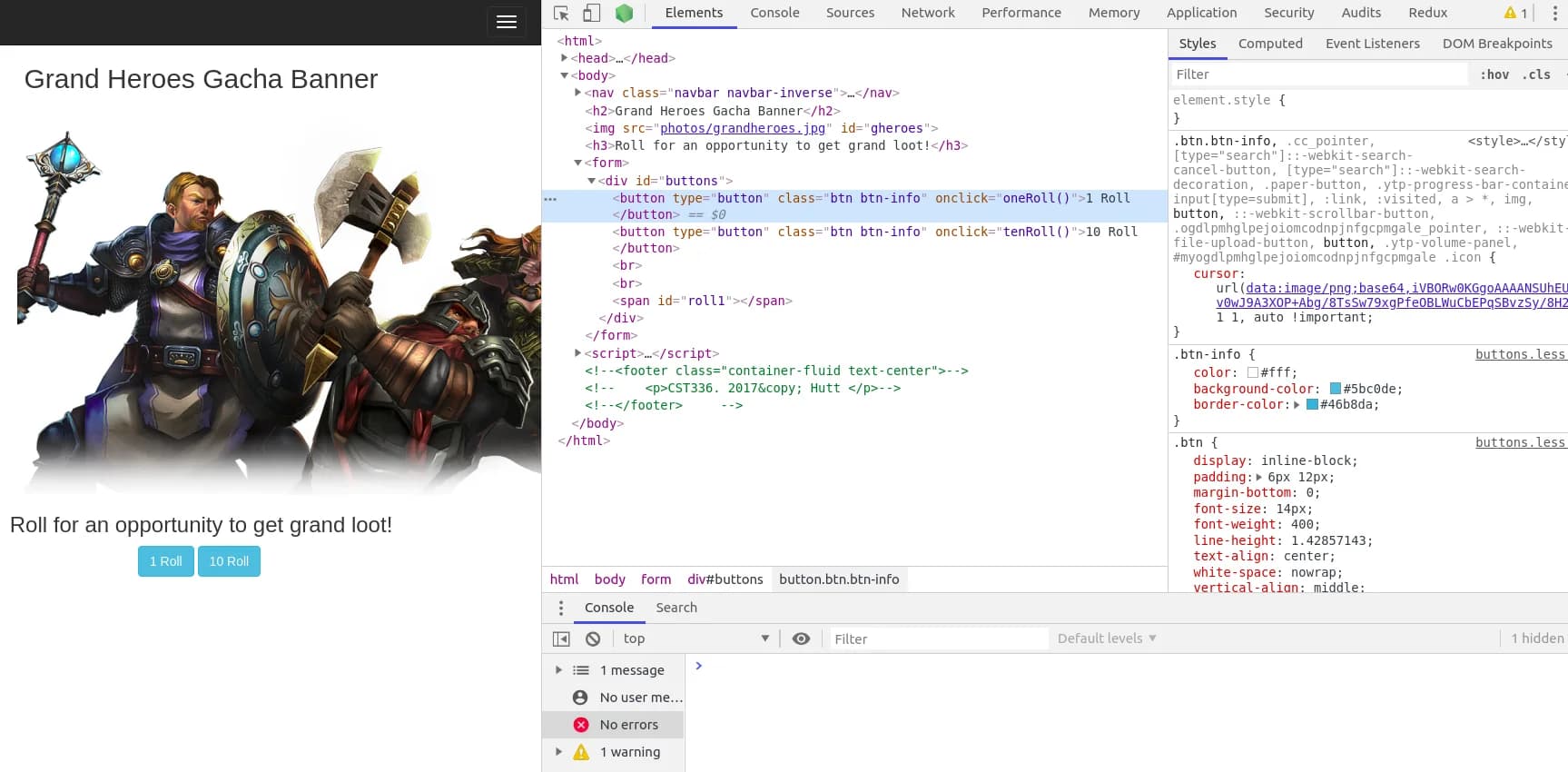Click the live expression eye icon
The height and width of the screenshot is (772, 1568).
pos(801,638)
